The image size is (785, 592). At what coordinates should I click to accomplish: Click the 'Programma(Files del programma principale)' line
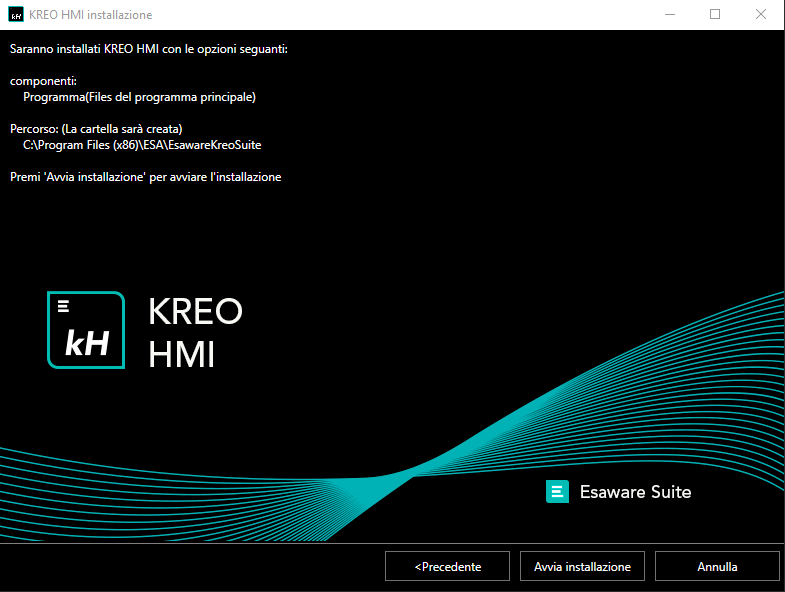(140, 97)
